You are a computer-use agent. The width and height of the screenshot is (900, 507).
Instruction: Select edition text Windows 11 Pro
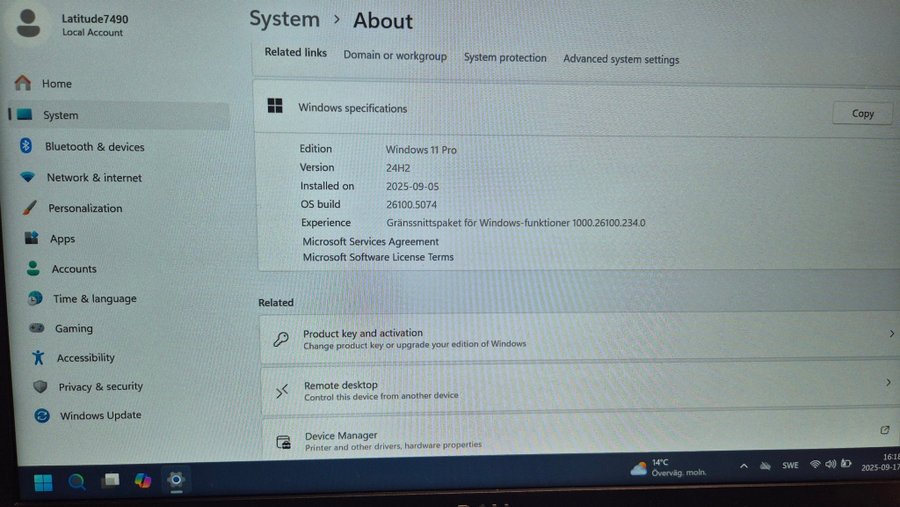[421, 150]
